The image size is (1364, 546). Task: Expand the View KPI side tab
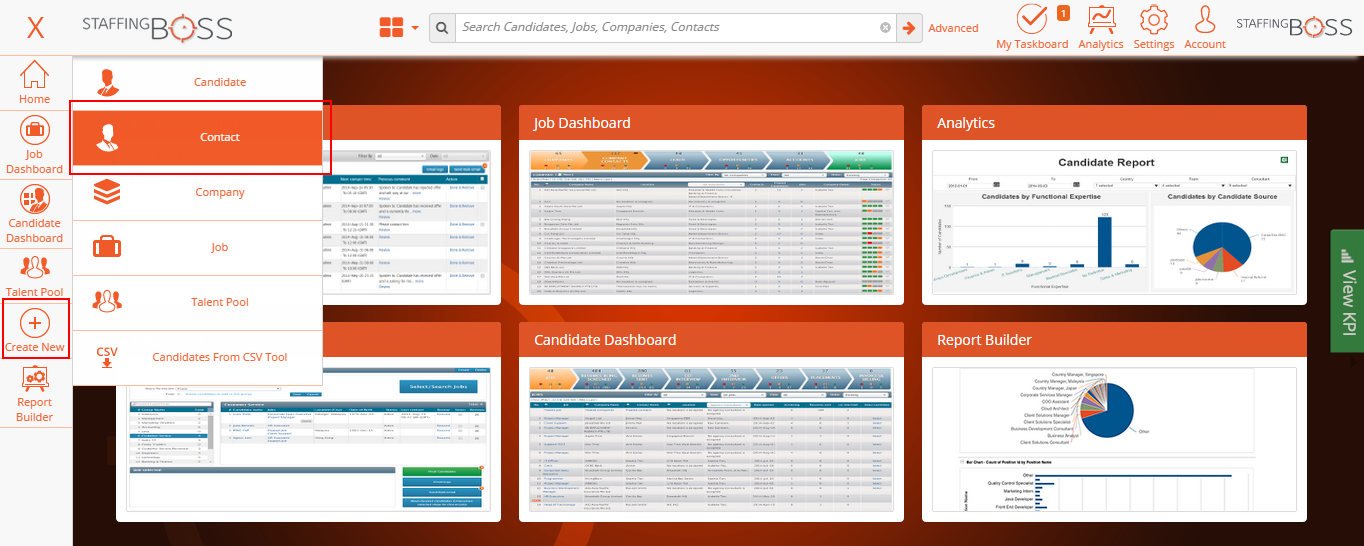pyautogui.click(x=1347, y=291)
